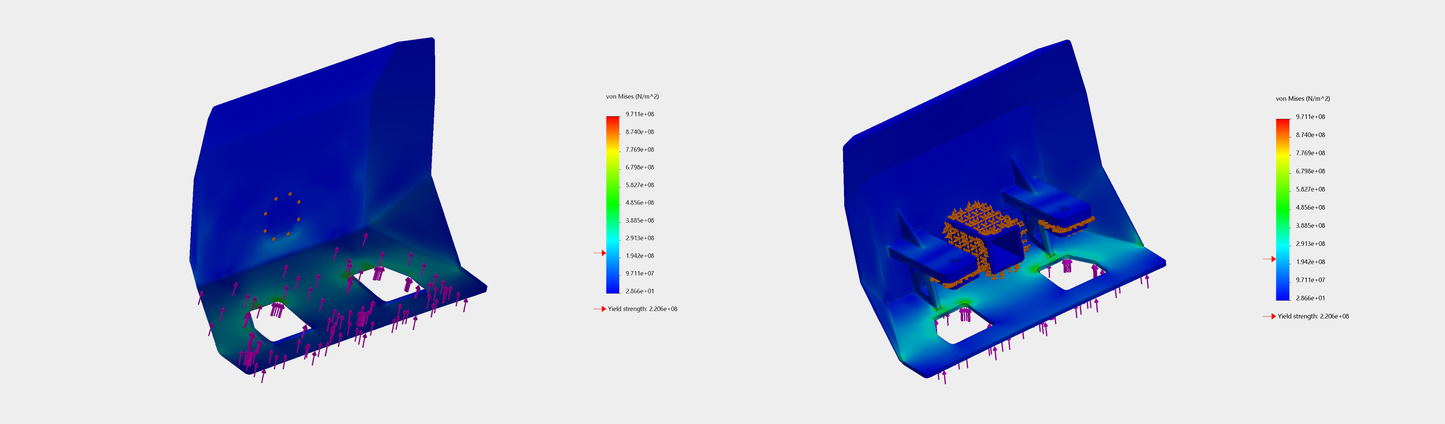
Task: Click the 9.711e+08 maximum value on left legend
Action: 640,114
